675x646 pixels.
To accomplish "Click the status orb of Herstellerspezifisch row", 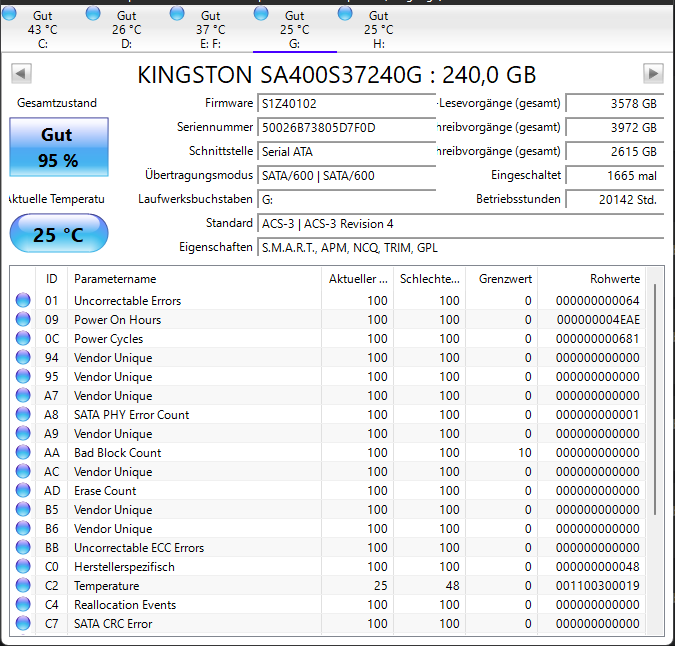I will coord(23,566).
